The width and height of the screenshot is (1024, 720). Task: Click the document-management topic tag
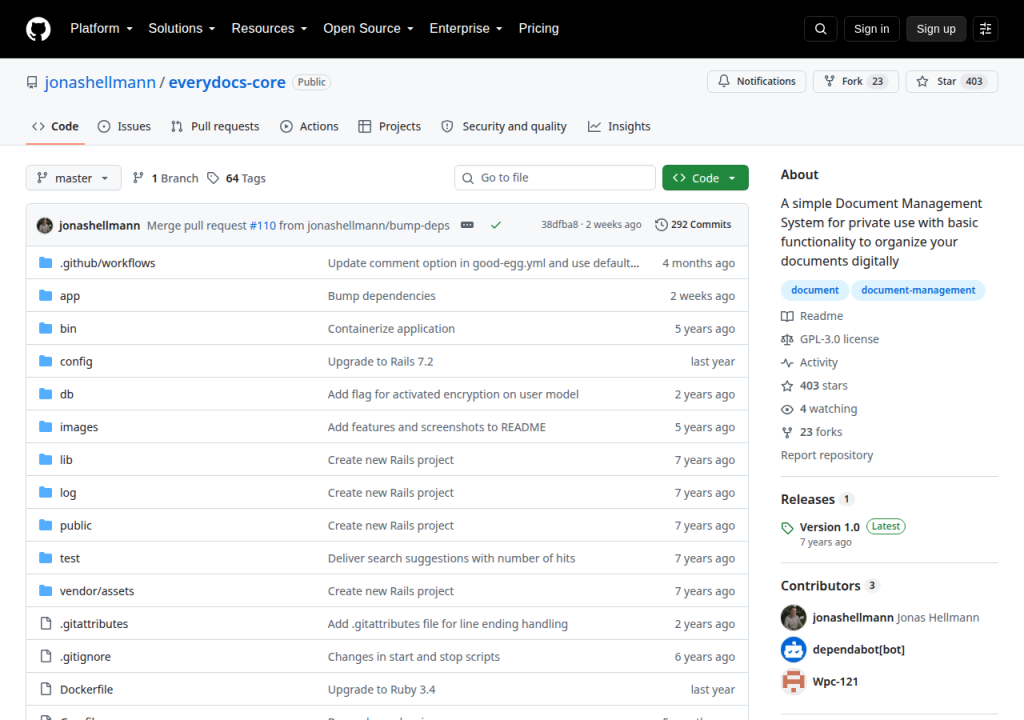pos(918,290)
